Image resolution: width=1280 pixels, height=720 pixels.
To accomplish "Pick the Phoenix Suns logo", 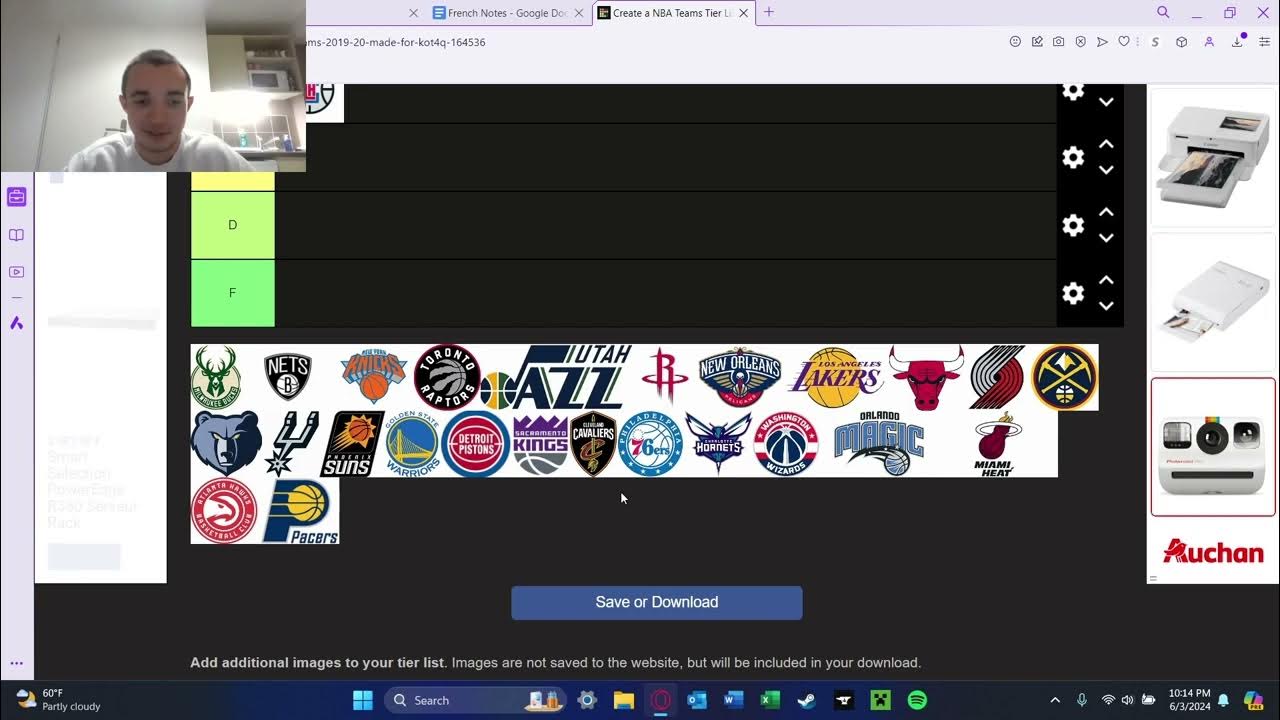I will tap(352, 443).
